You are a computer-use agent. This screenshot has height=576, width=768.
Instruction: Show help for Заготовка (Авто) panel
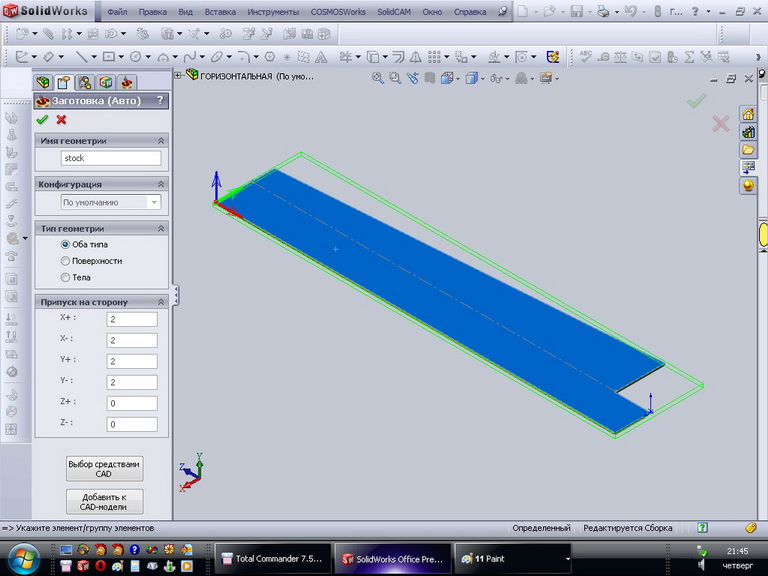(160, 100)
